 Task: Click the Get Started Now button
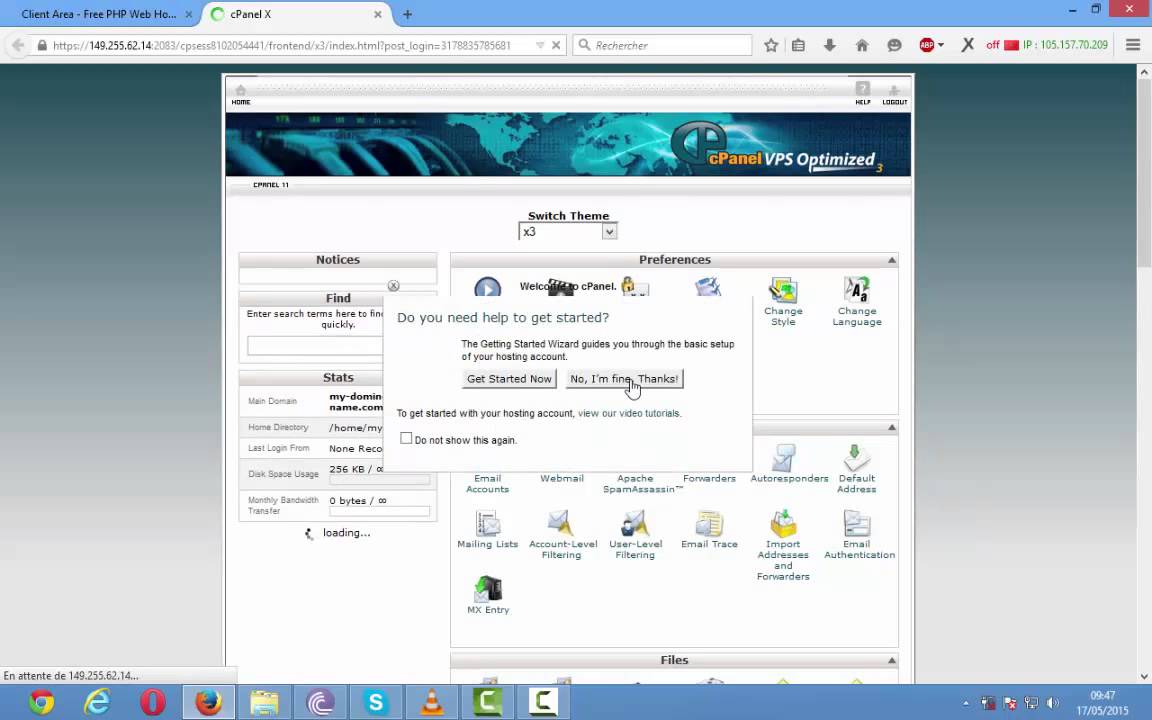coord(509,379)
